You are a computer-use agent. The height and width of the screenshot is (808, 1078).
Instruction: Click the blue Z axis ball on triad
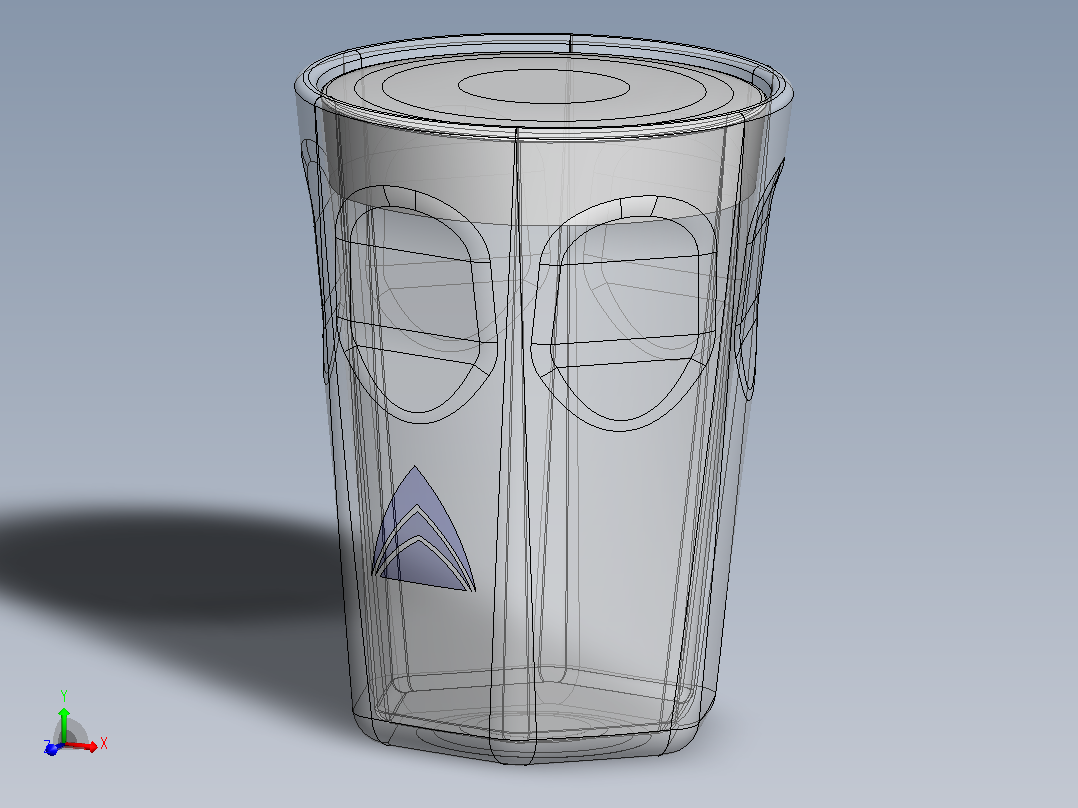click(51, 750)
